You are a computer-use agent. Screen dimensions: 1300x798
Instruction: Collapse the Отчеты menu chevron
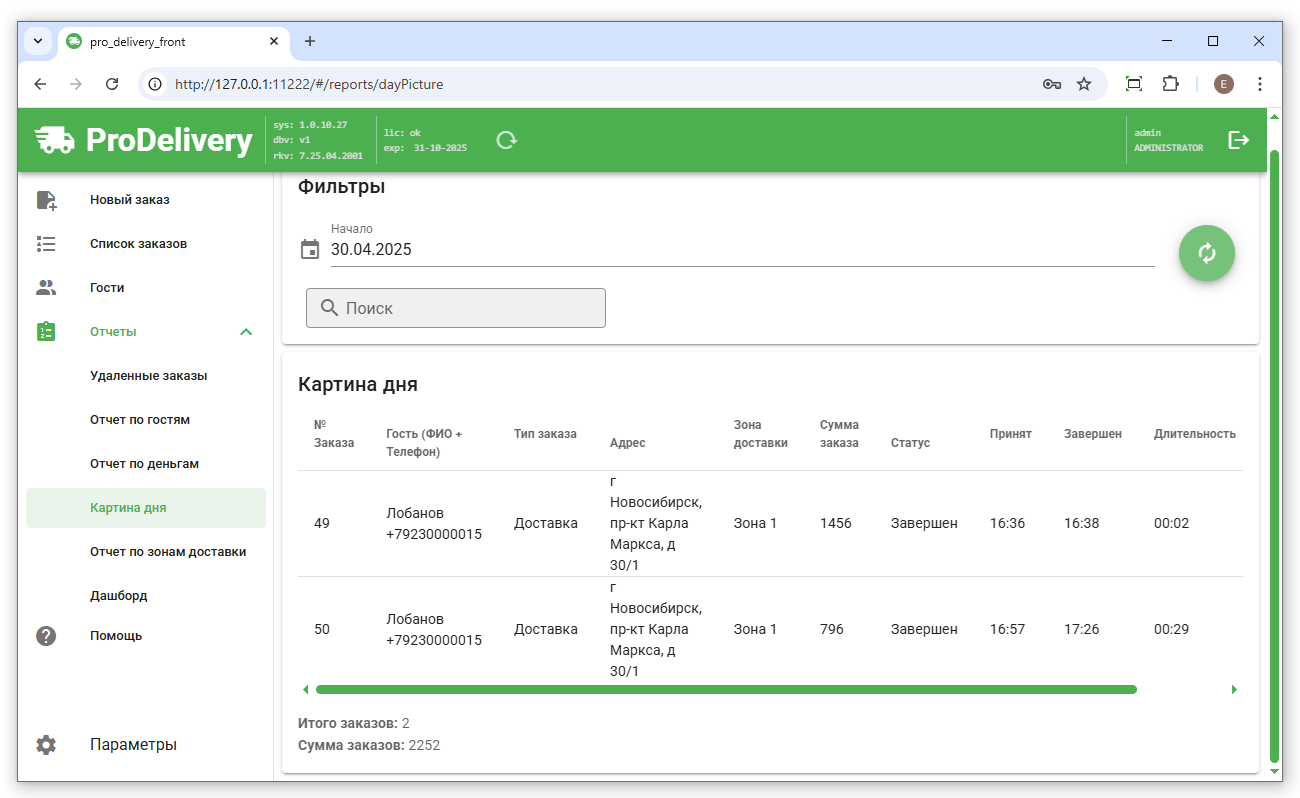(246, 332)
